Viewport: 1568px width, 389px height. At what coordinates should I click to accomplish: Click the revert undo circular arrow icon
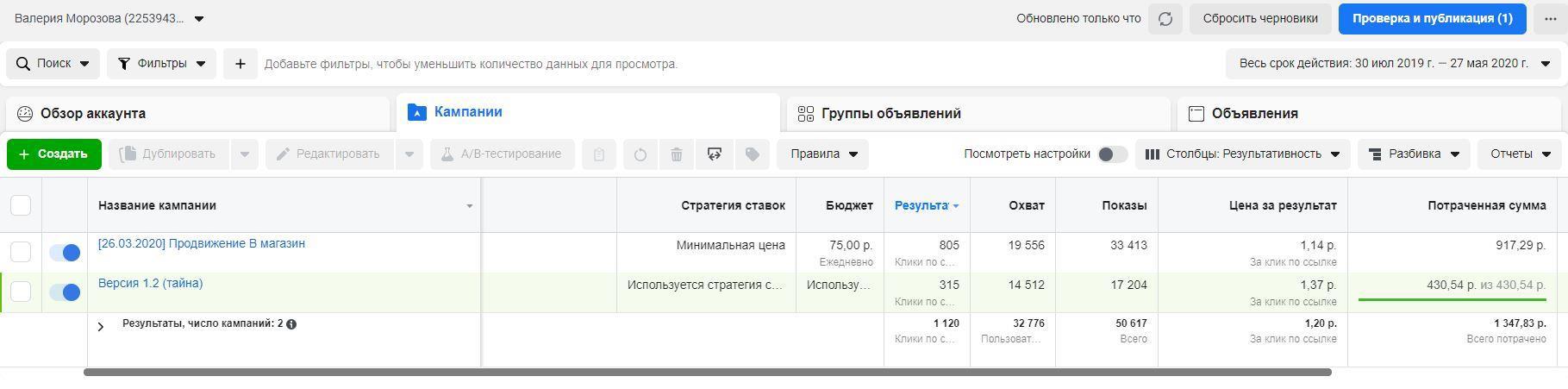click(x=640, y=154)
